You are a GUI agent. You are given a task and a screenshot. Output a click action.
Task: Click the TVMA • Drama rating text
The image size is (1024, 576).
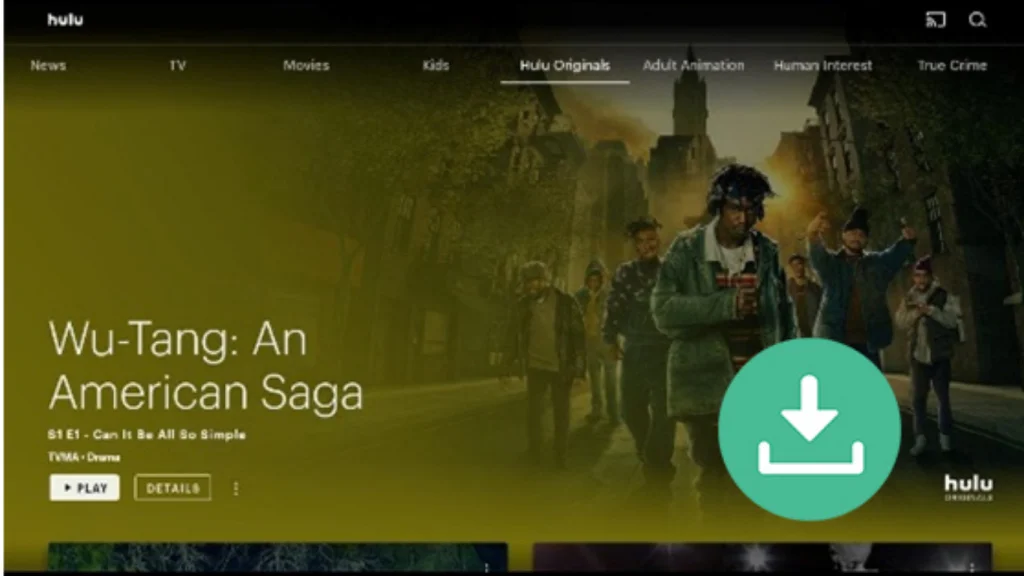pos(84,457)
